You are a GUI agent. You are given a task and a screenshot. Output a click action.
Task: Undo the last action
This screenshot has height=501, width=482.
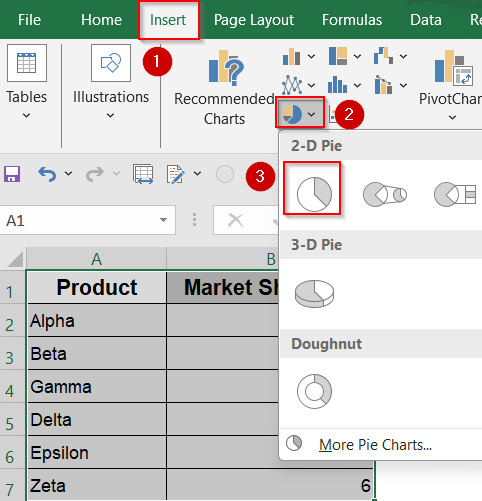[x=47, y=174]
